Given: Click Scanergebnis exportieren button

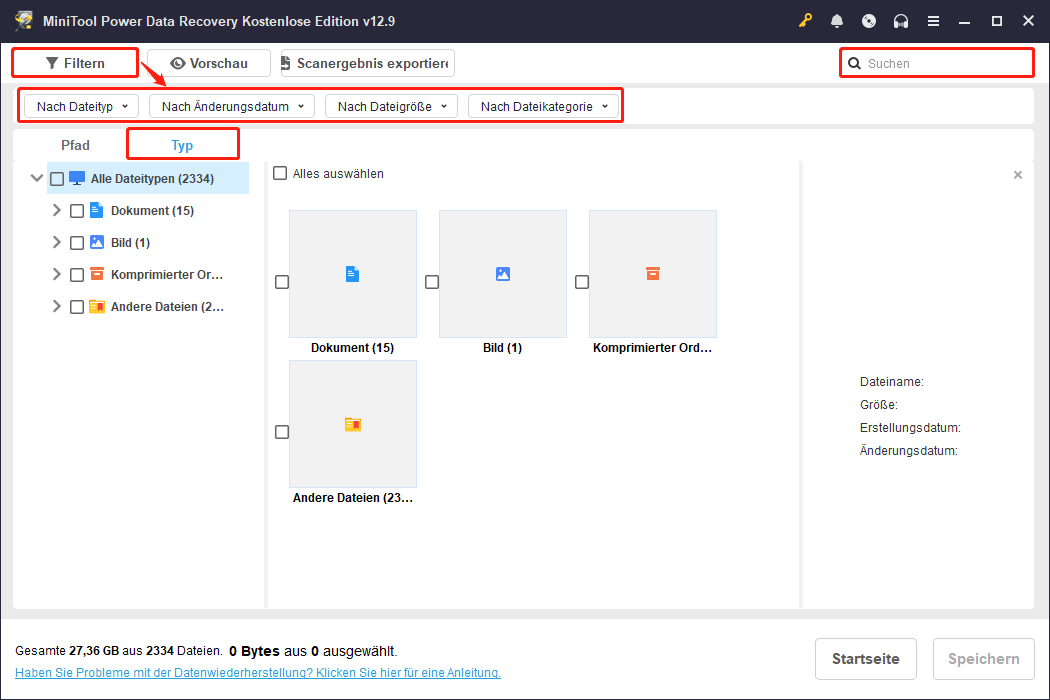Looking at the screenshot, I should click(368, 63).
